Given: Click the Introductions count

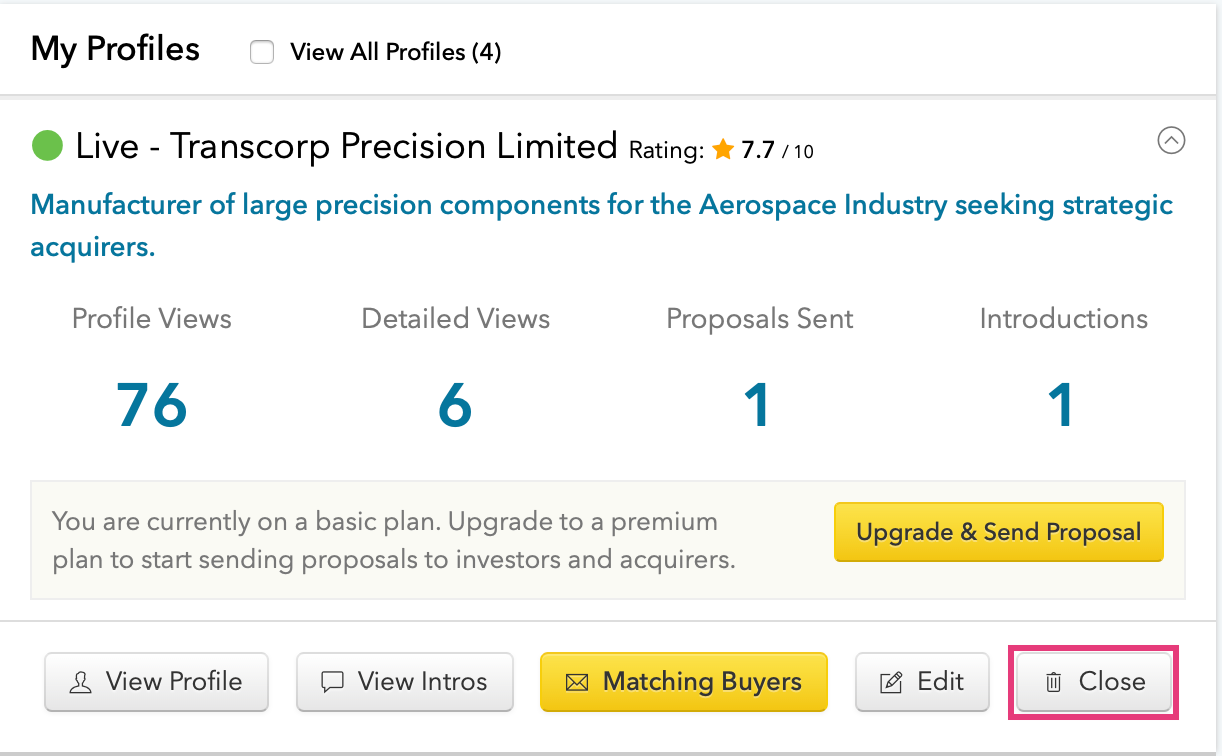Looking at the screenshot, I should (x=1063, y=405).
